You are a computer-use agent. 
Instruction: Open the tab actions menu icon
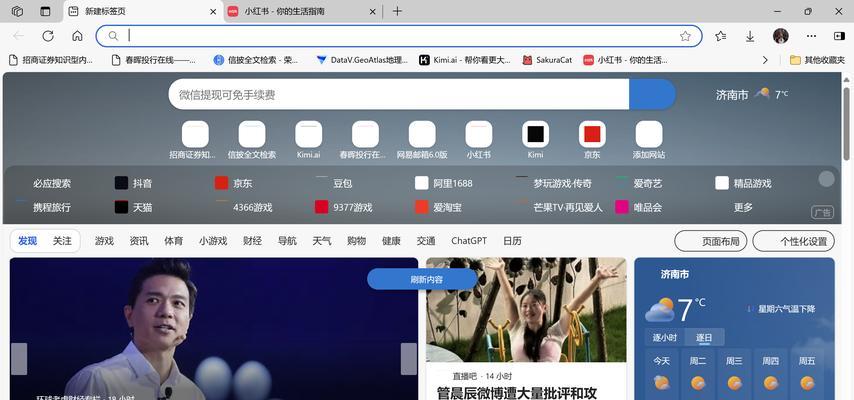coord(45,11)
